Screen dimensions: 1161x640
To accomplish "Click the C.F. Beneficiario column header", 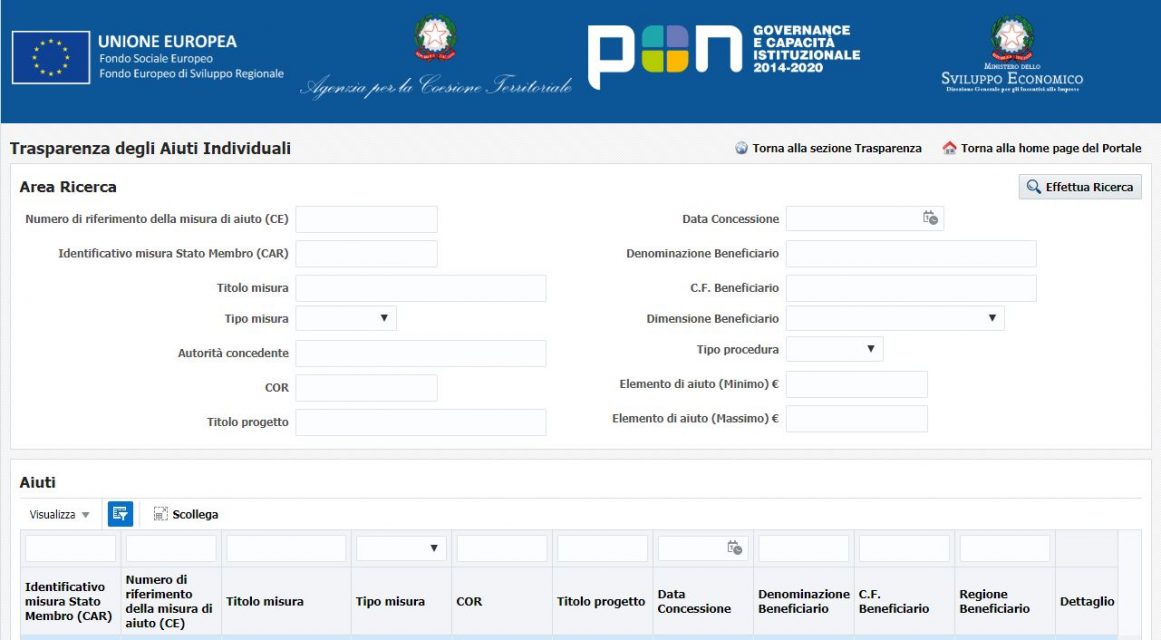I will [x=905, y=601].
